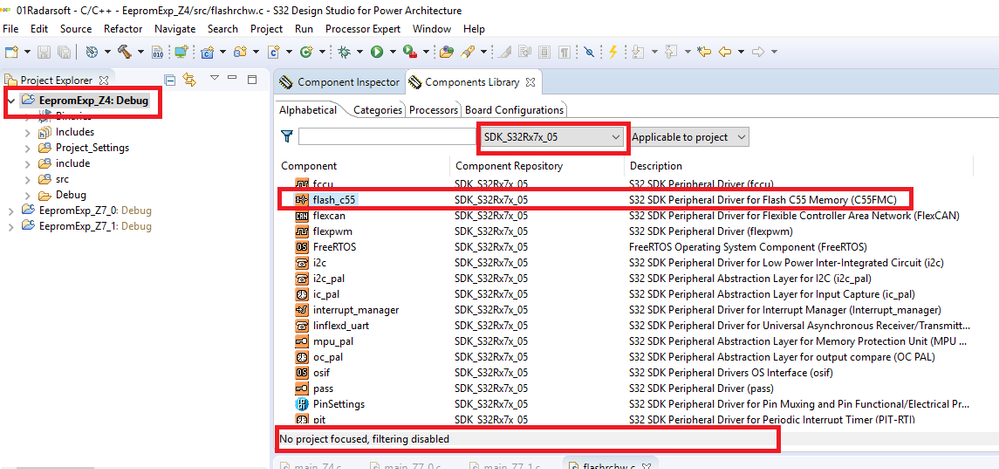Screen dimensions: 999x469
Task: Open the Navigate menu
Action: click(x=175, y=29)
